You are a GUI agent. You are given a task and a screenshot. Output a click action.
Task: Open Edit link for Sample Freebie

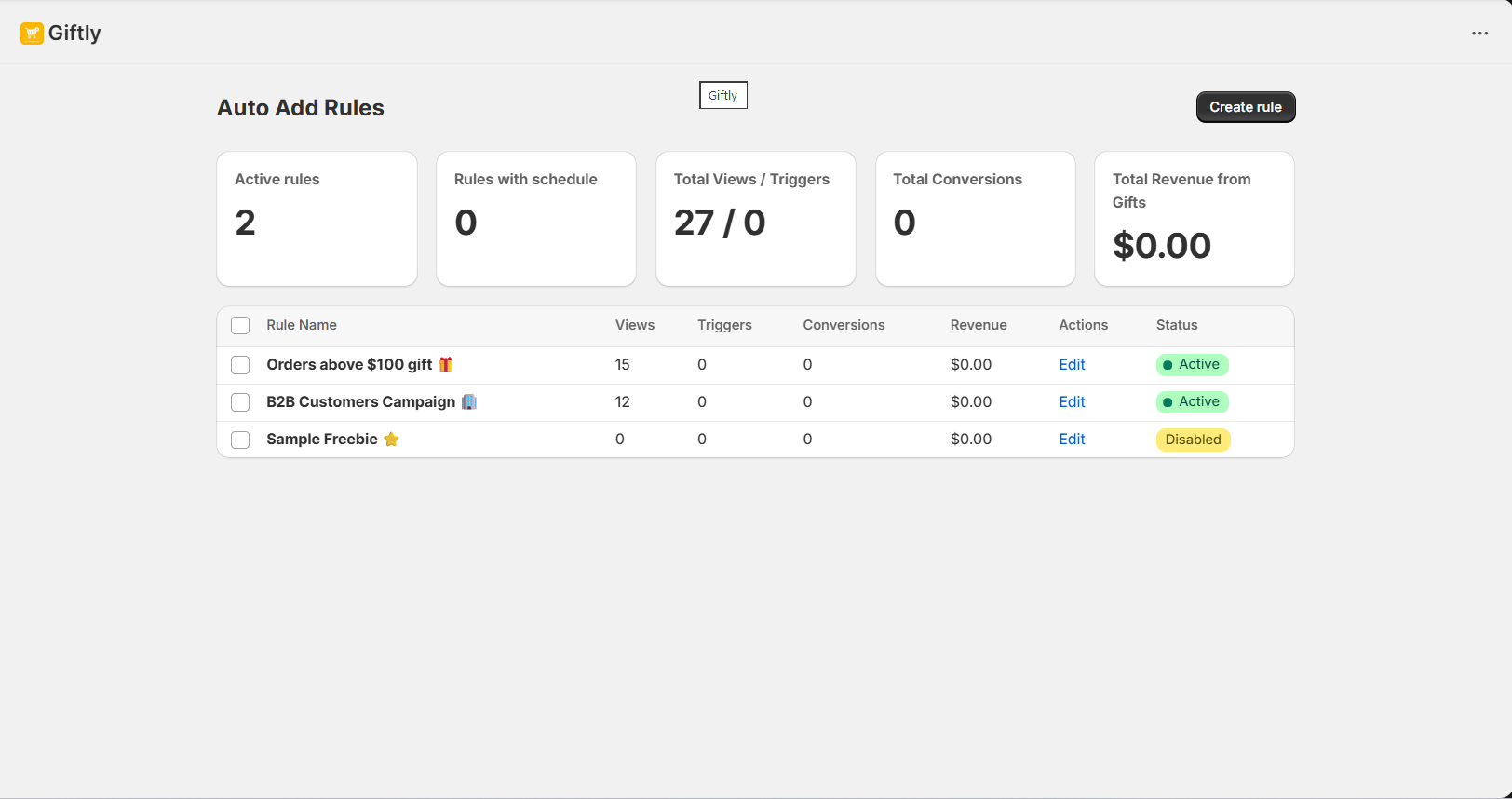point(1072,440)
